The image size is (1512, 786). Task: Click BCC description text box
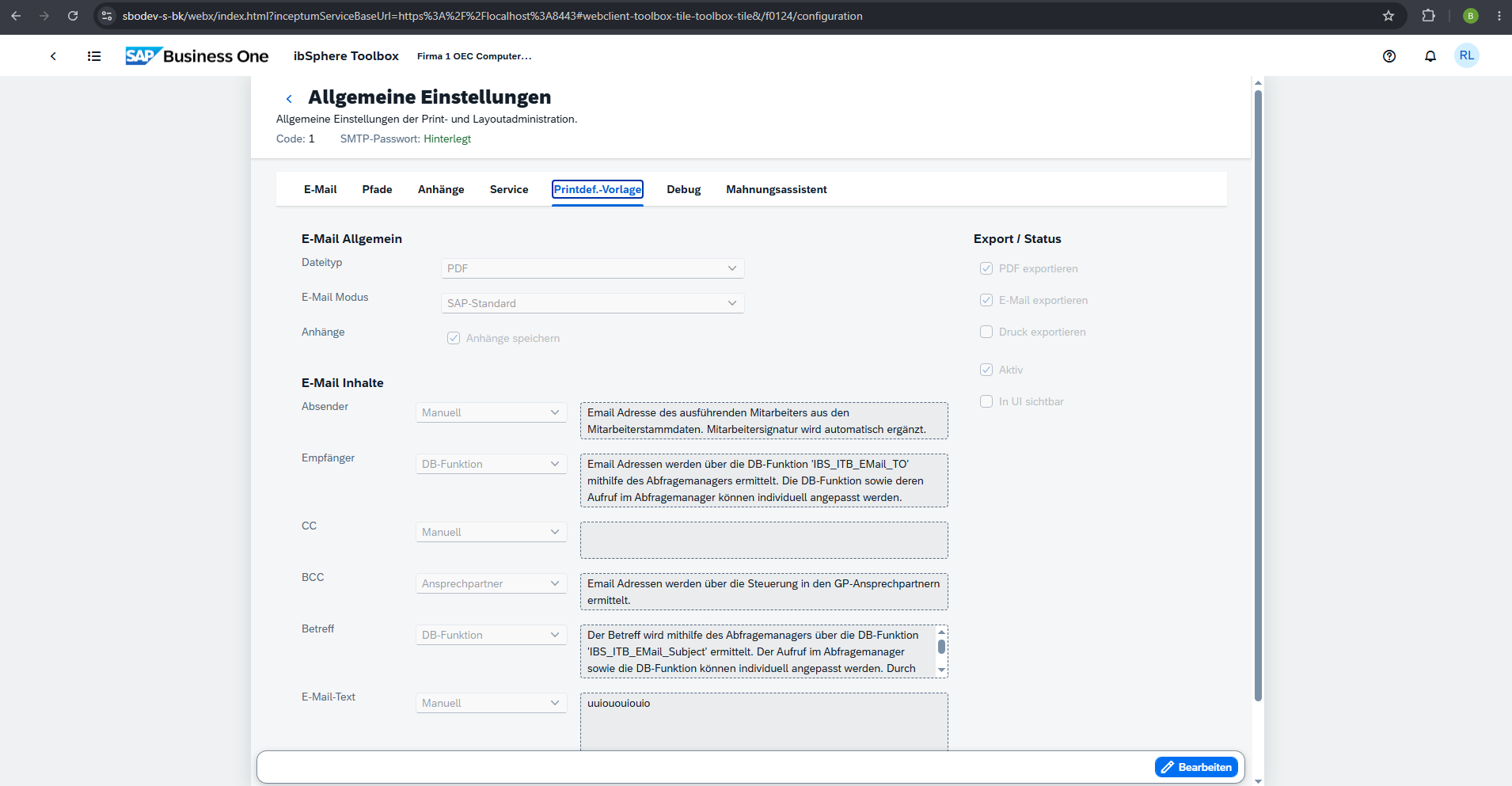point(764,591)
